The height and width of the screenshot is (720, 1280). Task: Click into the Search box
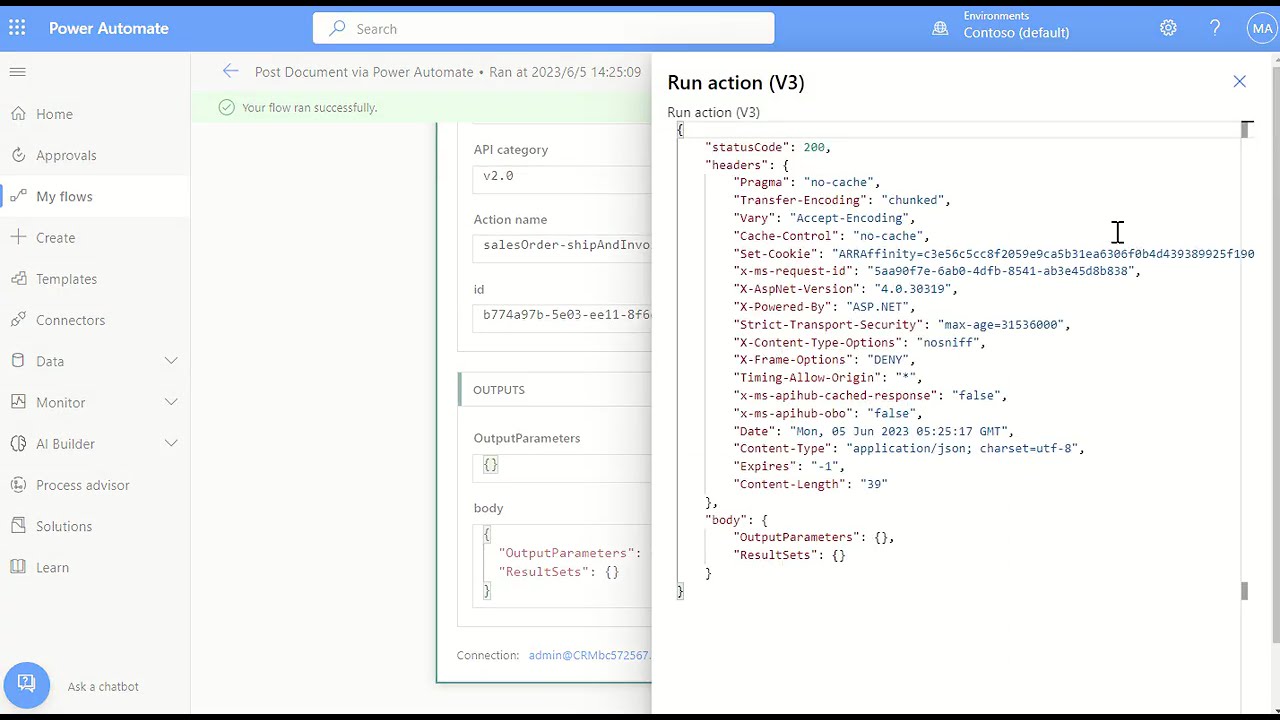coord(543,29)
